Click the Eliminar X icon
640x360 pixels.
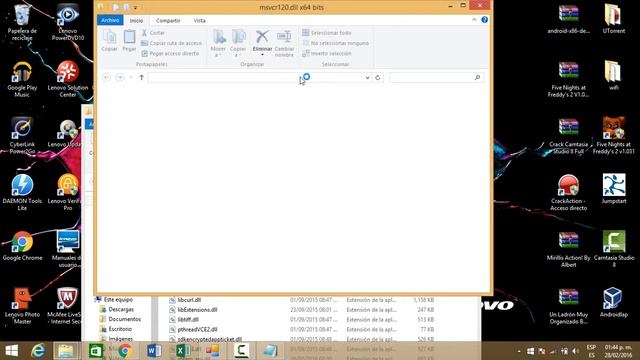tap(262, 37)
